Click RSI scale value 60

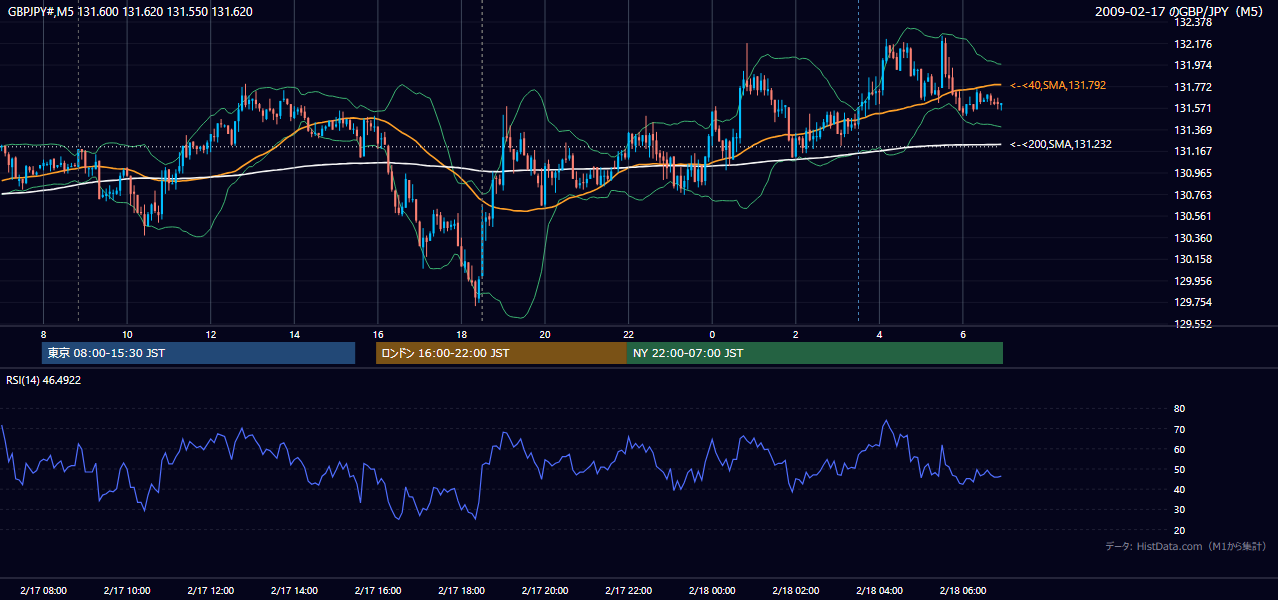pos(1179,449)
